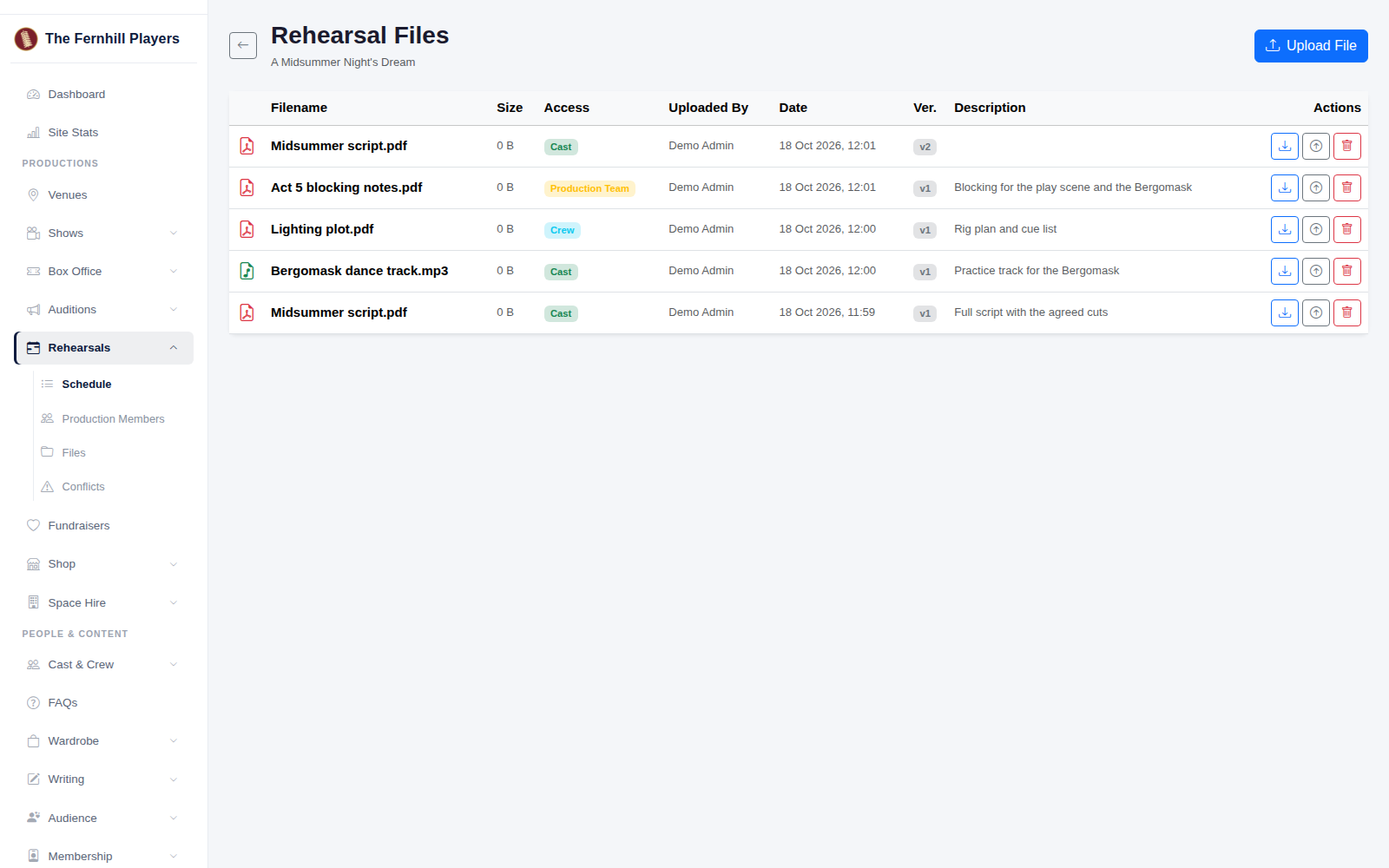Screen dimensions: 1389x868
Task: Click the 'Rig plan and cue list' description
Action: [1005, 229]
